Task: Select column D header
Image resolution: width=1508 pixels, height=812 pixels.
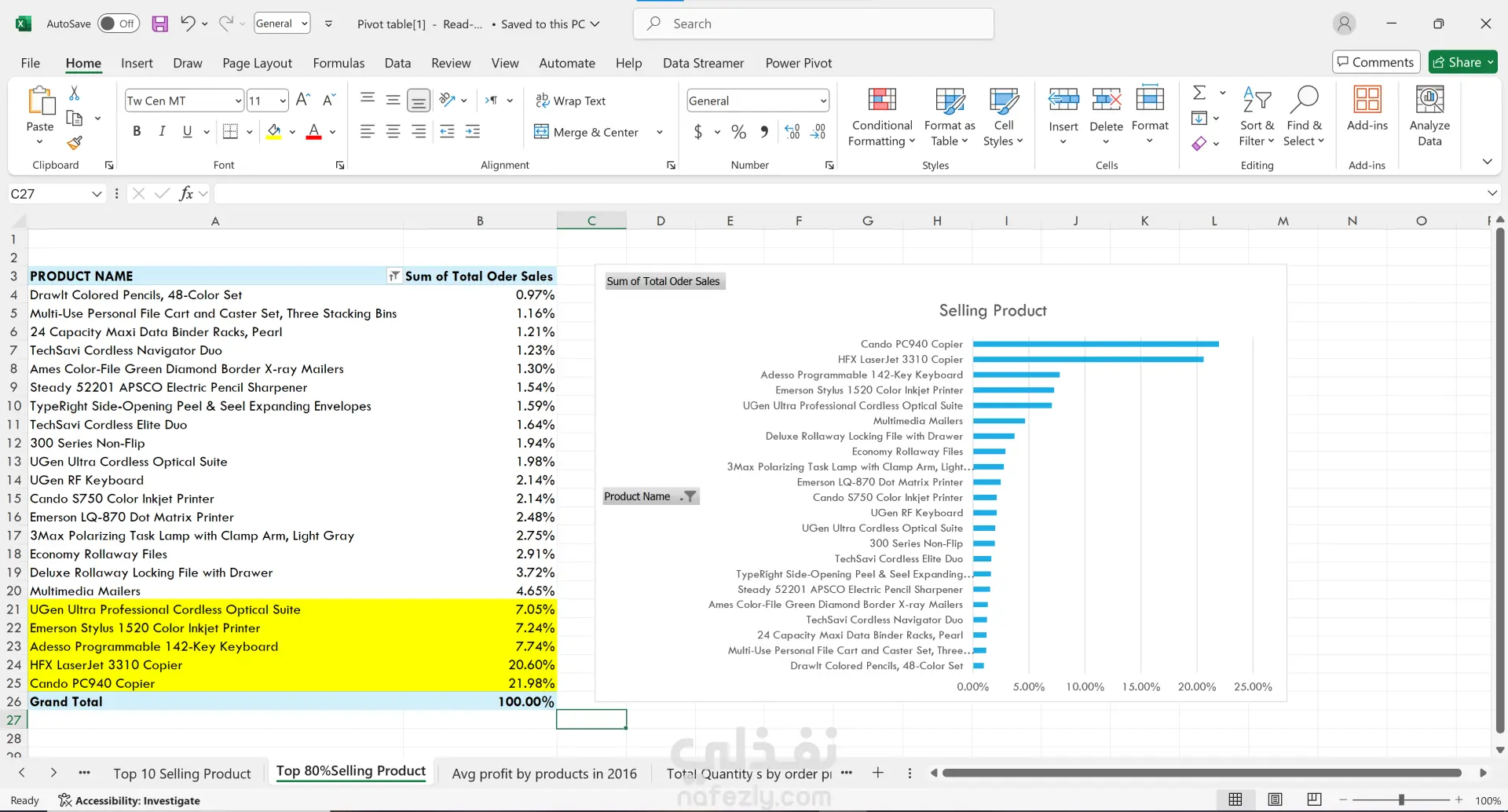Action: pos(661,221)
